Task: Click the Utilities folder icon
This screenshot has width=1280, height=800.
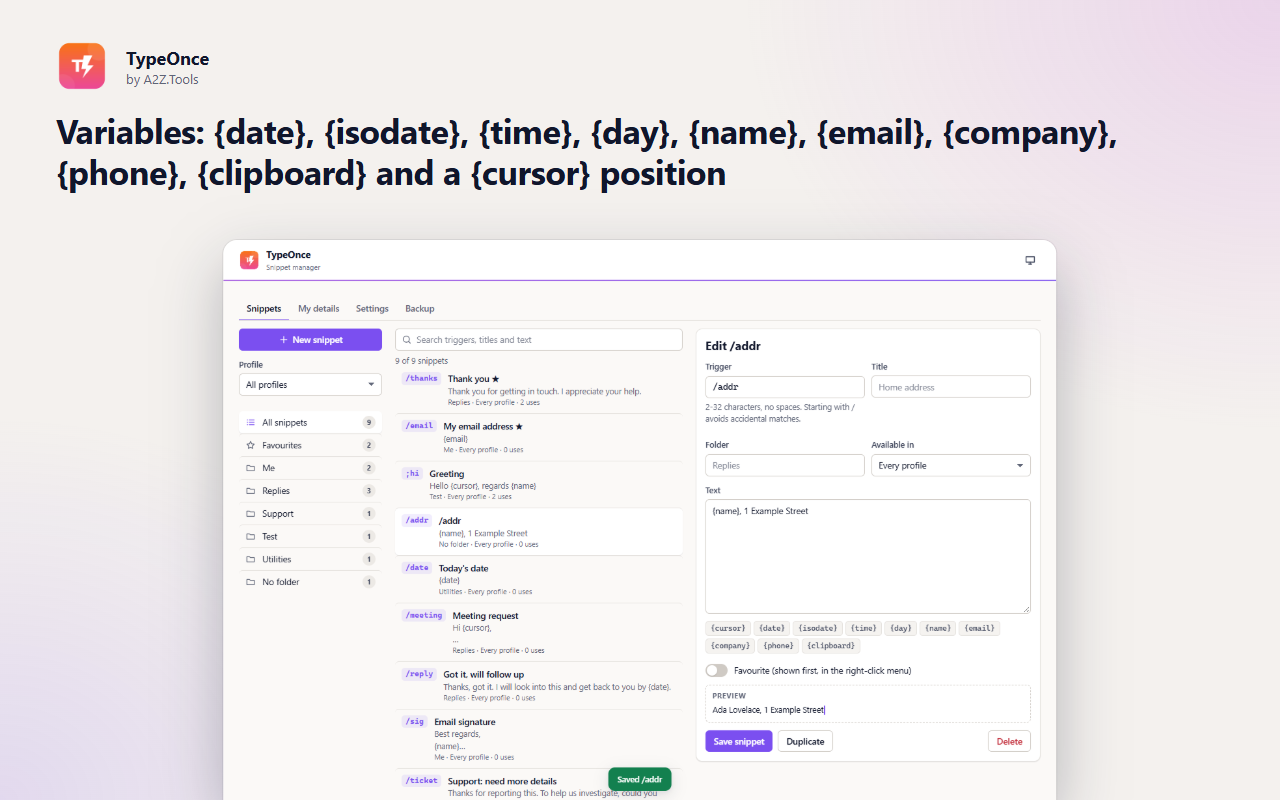Action: [251, 559]
